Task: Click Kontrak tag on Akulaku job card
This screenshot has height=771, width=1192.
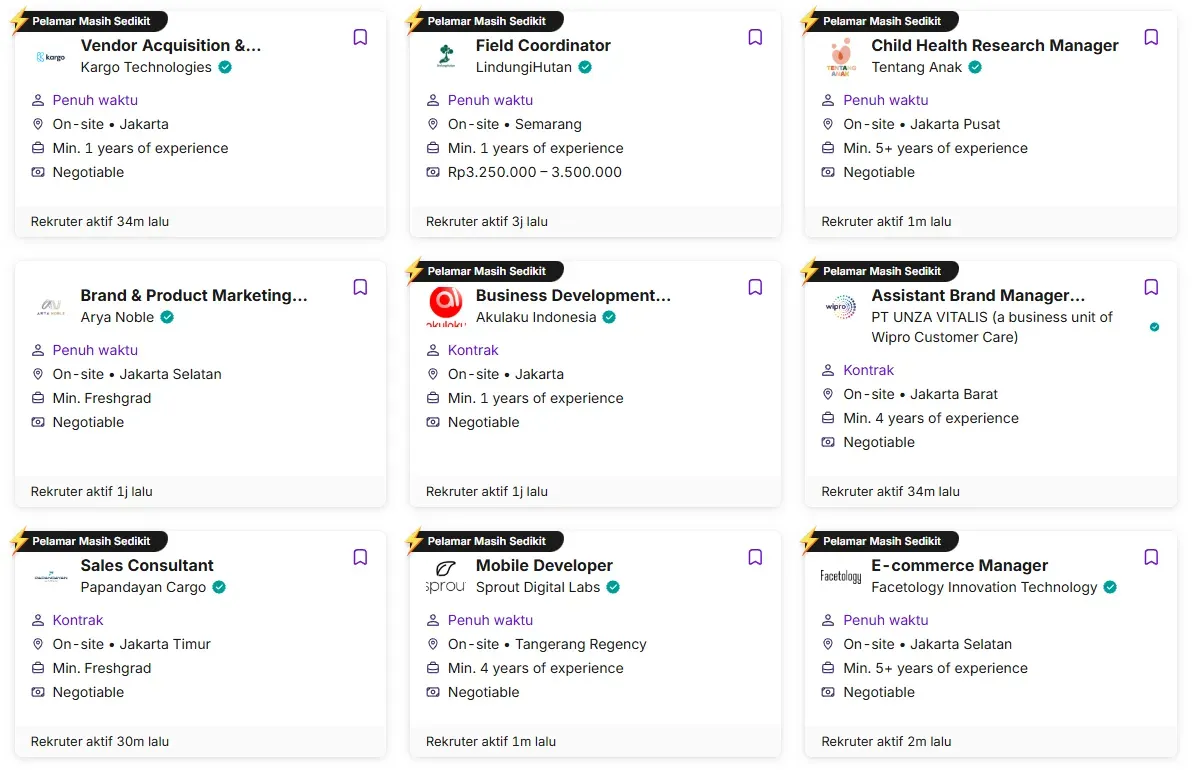Action: pyautogui.click(x=473, y=351)
